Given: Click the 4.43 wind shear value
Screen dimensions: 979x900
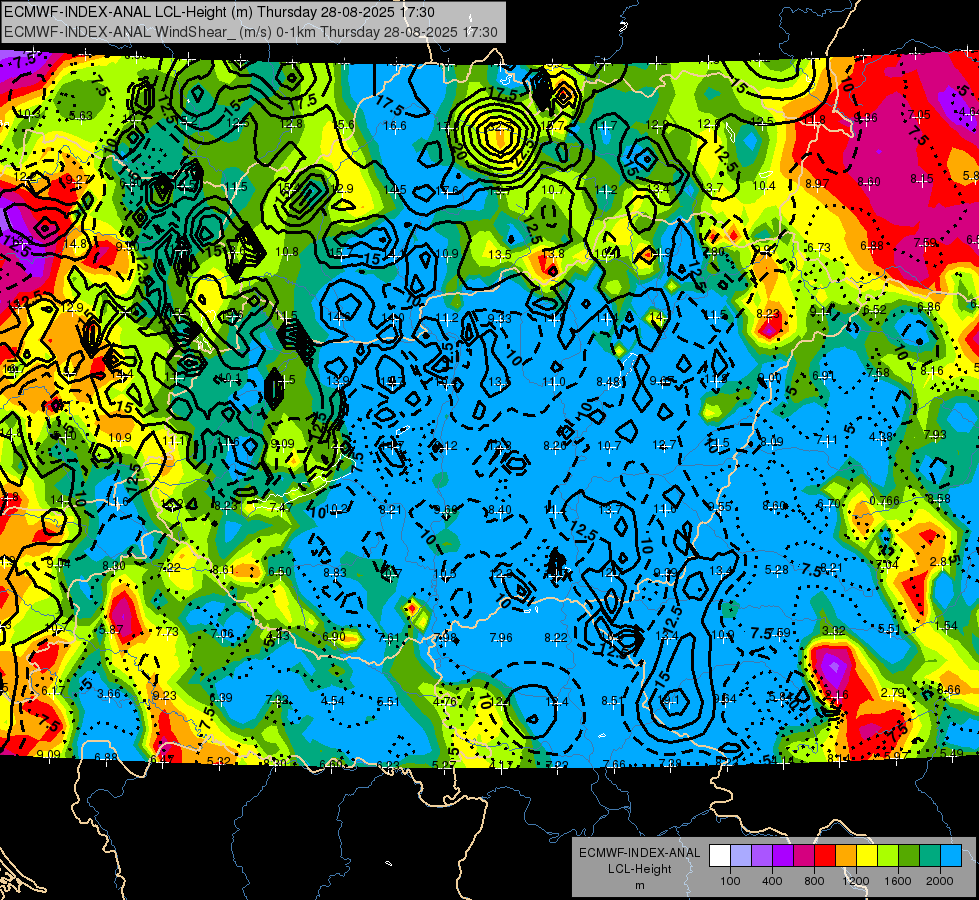Looking at the screenshot, I should pyautogui.click(x=278, y=636).
